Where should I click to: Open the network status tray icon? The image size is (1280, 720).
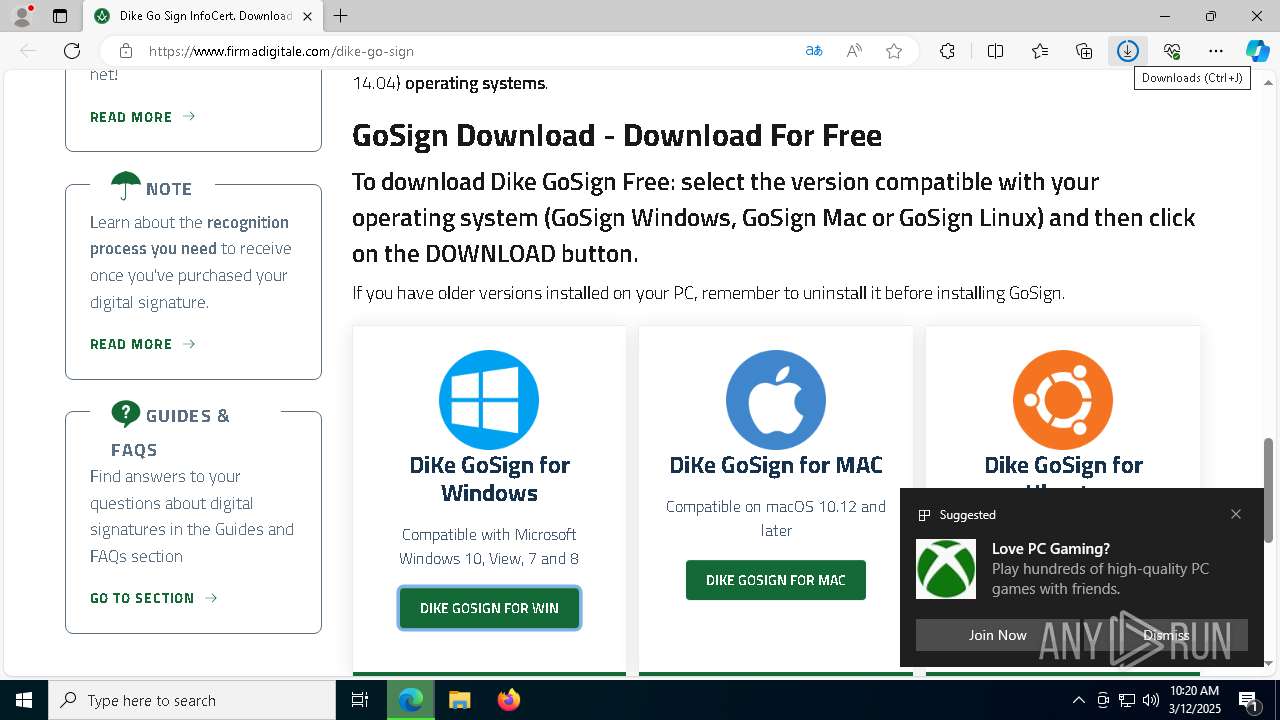point(1127,700)
